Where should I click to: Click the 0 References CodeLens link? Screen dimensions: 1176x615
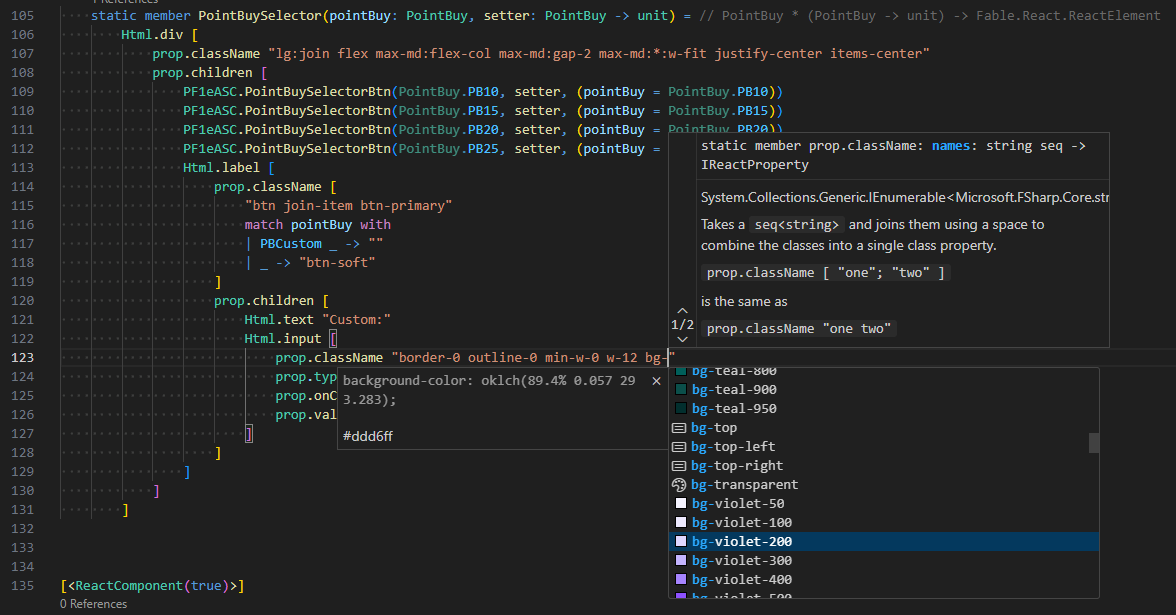pos(93,604)
